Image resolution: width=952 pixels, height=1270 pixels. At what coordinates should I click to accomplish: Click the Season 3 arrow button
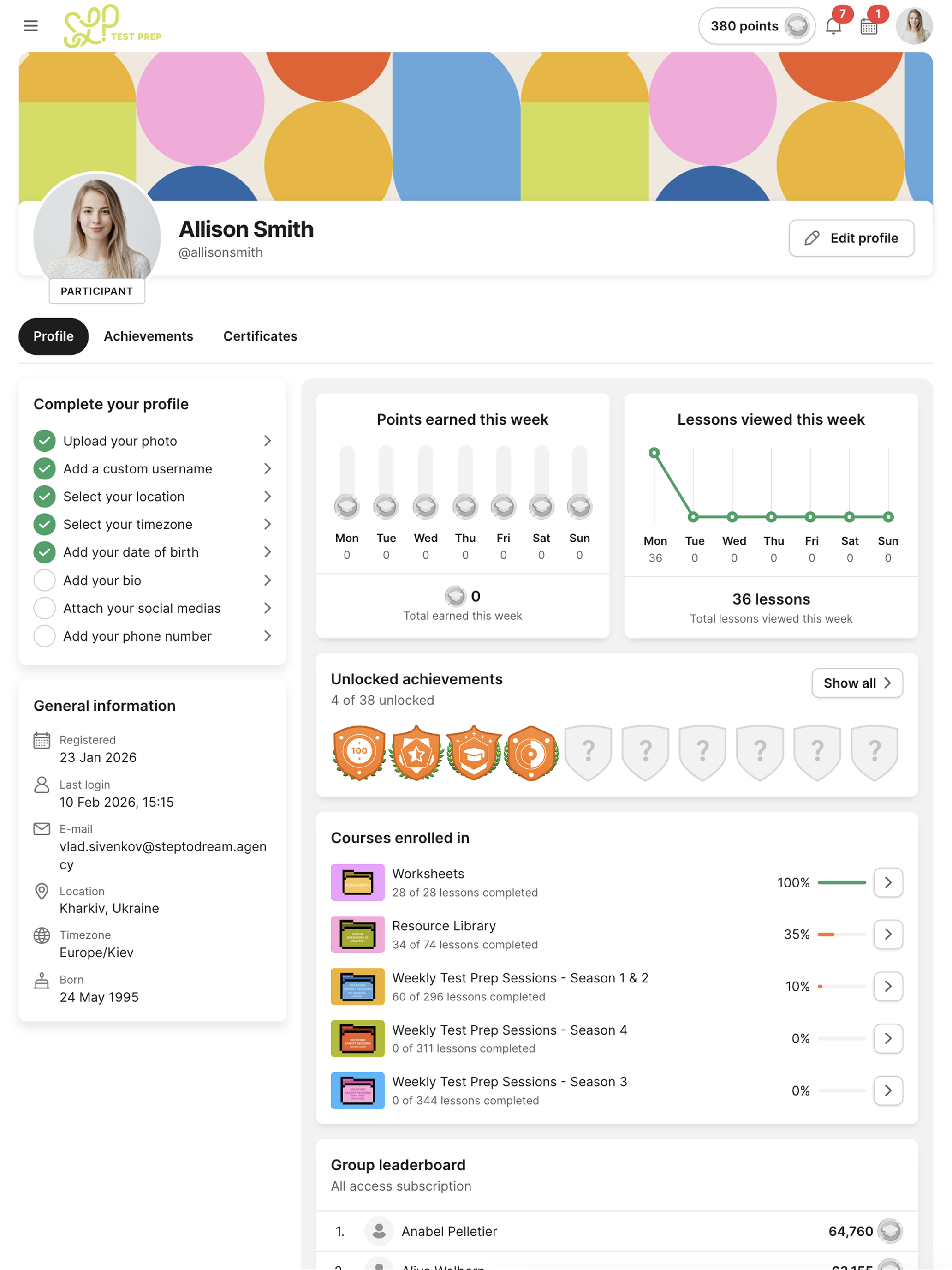click(x=888, y=1090)
